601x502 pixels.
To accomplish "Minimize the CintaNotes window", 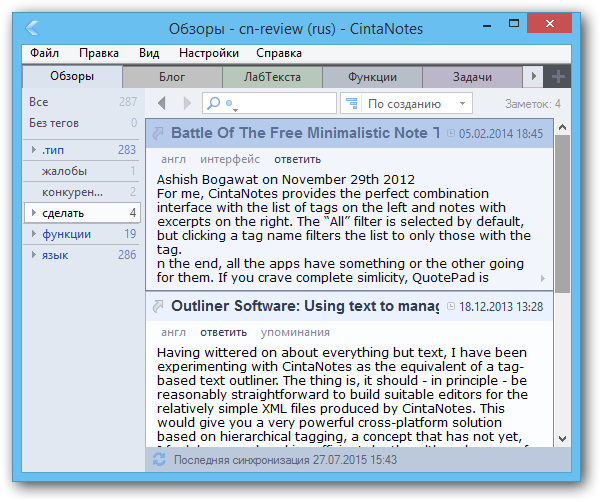I will (487, 25).
